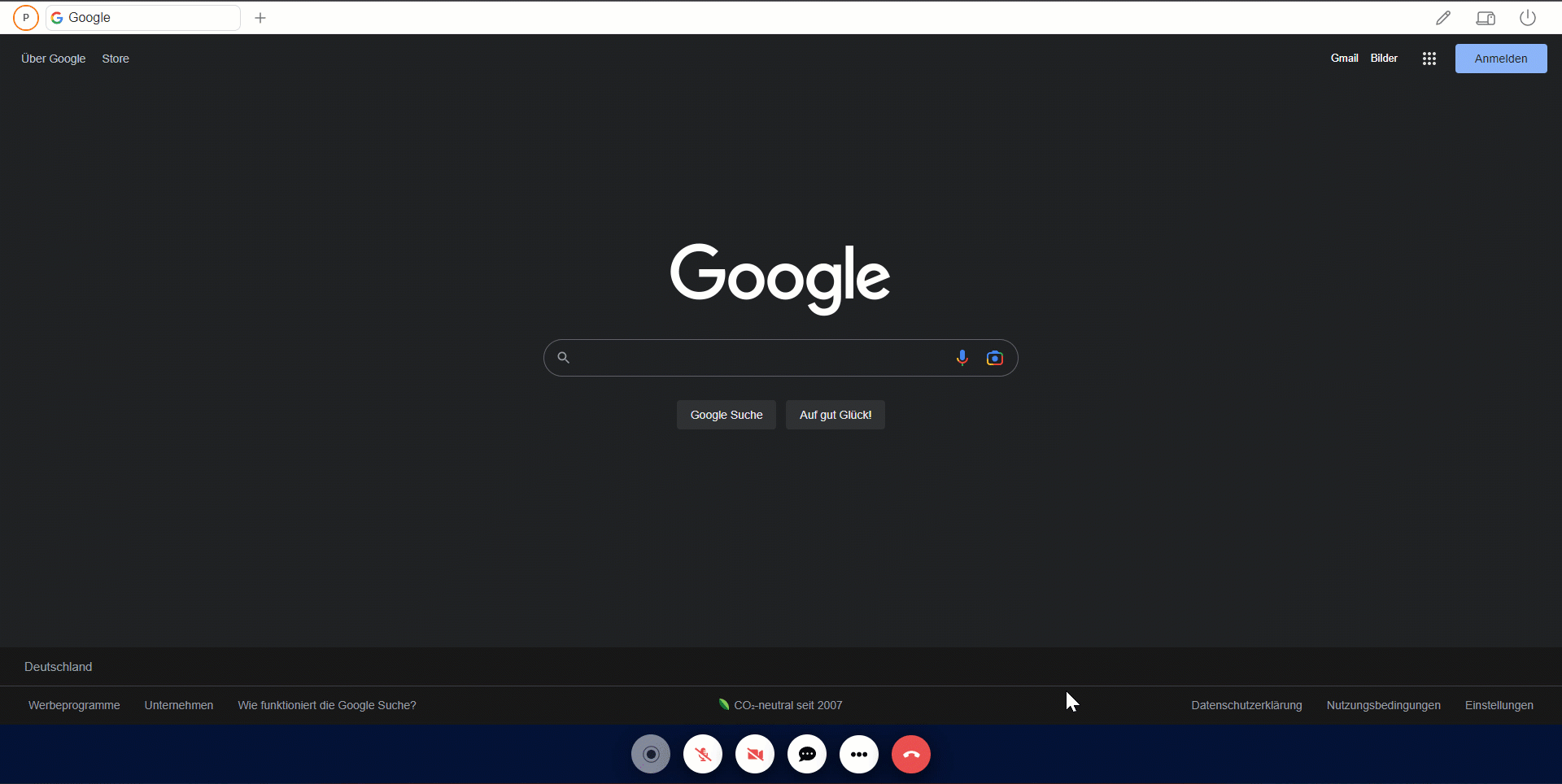The height and width of the screenshot is (784, 1562).
Task: Search by image with camera icon
Action: coord(994,358)
